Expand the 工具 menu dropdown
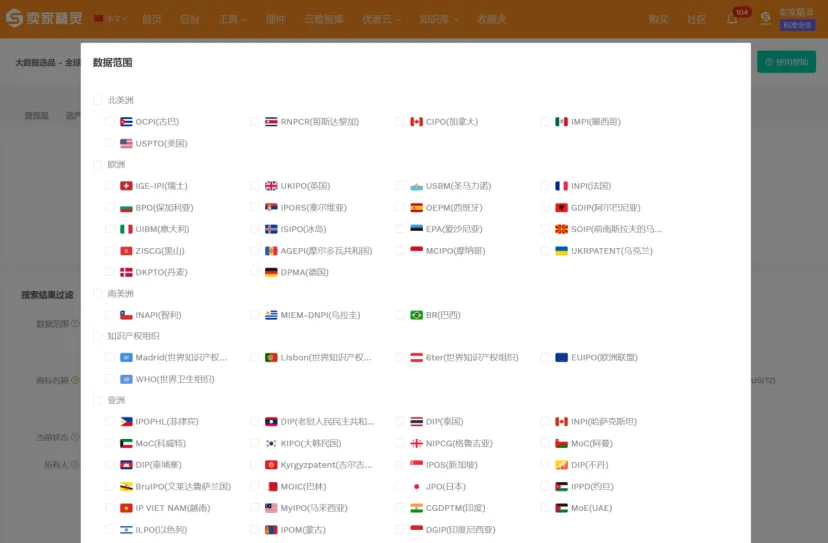The width and height of the screenshot is (828, 543). click(x=233, y=19)
